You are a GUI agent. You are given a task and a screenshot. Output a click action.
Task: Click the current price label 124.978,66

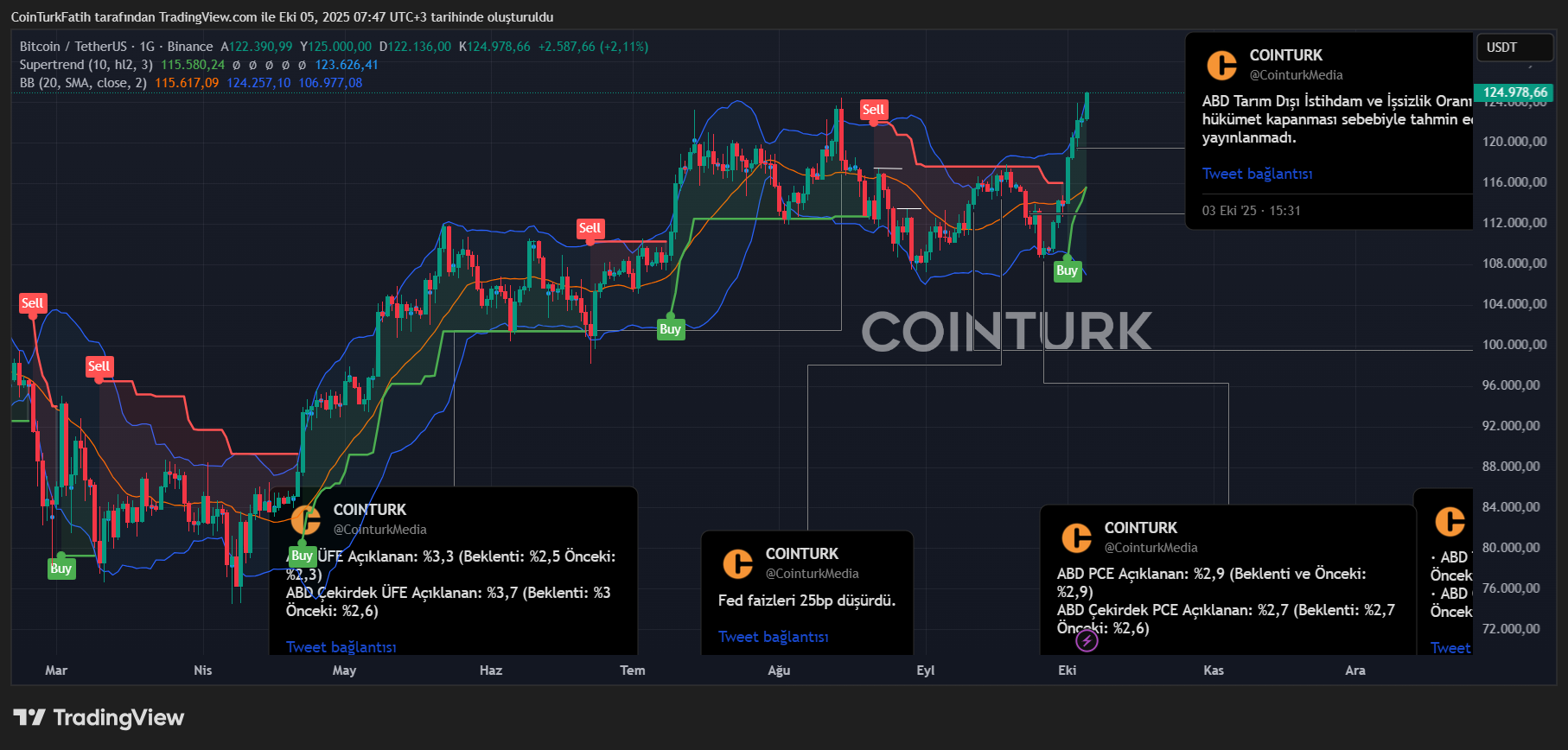coord(1515,92)
